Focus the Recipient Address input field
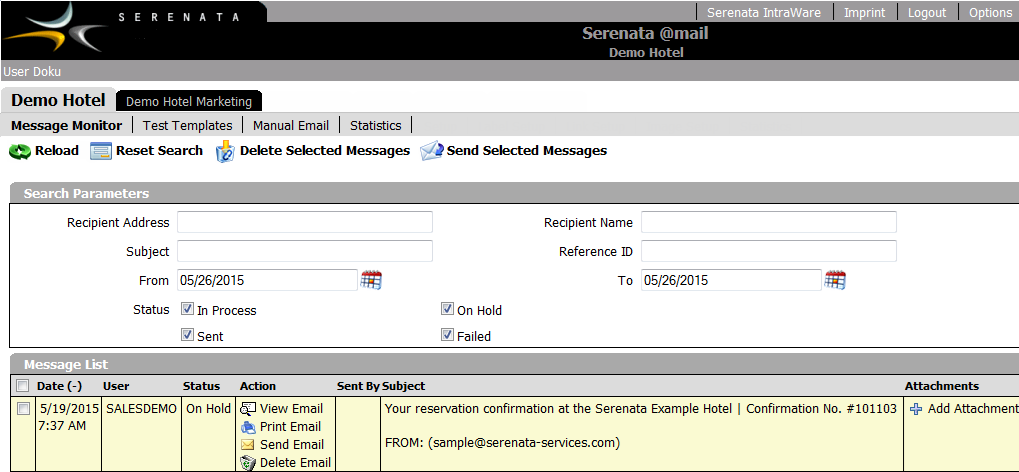The width and height of the screenshot is (1019, 472). pyautogui.click(x=305, y=222)
